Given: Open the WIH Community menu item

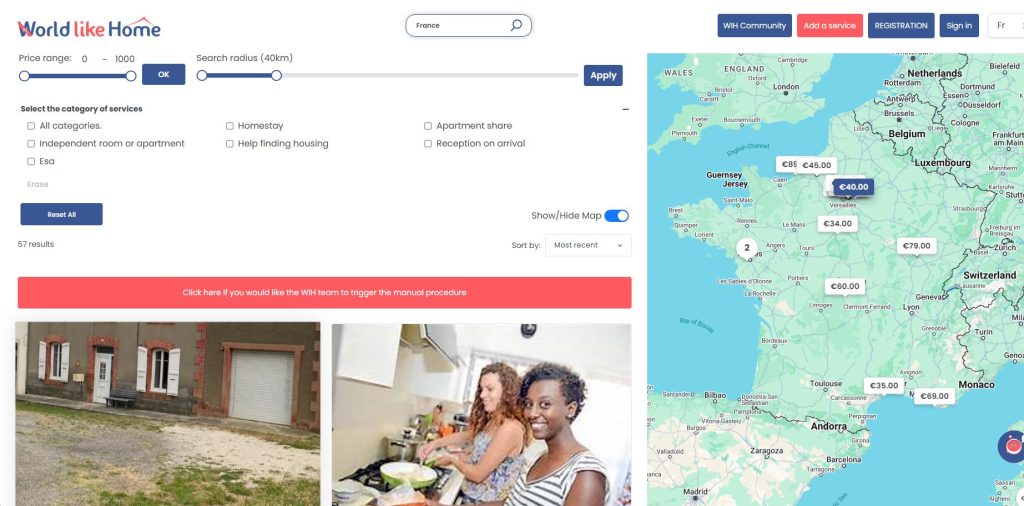Looking at the screenshot, I should click(x=754, y=25).
